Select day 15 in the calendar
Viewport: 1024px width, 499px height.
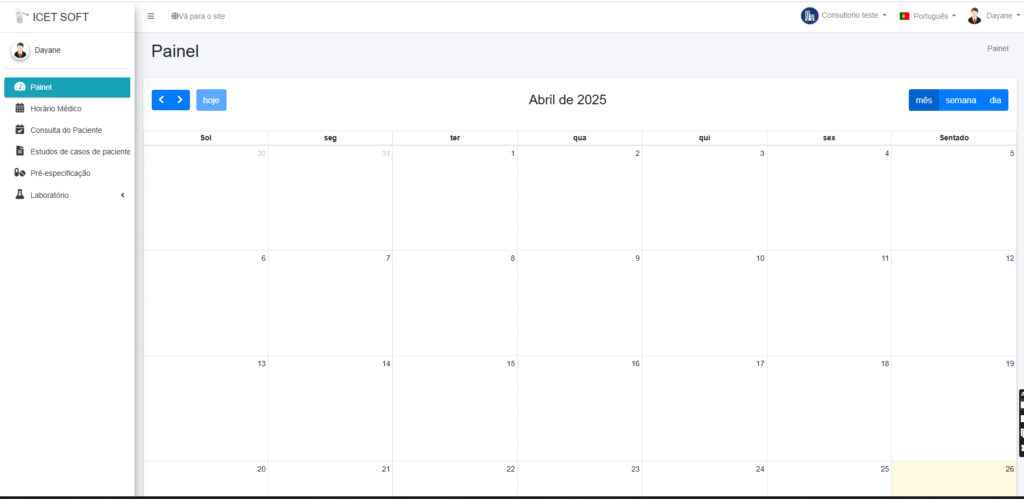(x=455, y=408)
